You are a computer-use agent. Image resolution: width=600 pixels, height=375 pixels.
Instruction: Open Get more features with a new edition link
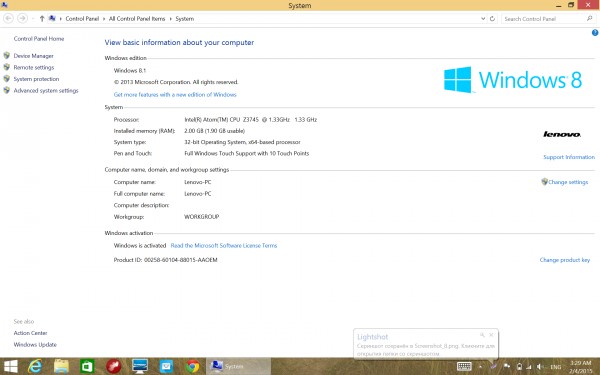point(175,95)
